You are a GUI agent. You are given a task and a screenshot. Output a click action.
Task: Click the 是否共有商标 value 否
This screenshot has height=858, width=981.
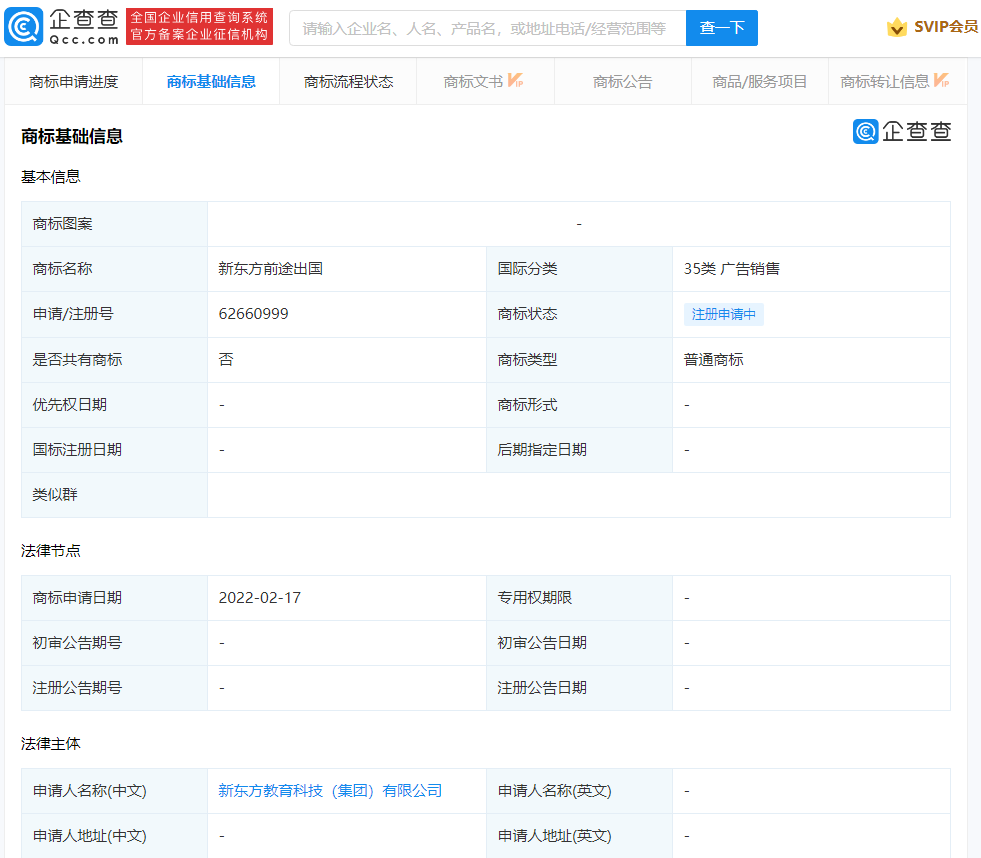pos(226,359)
